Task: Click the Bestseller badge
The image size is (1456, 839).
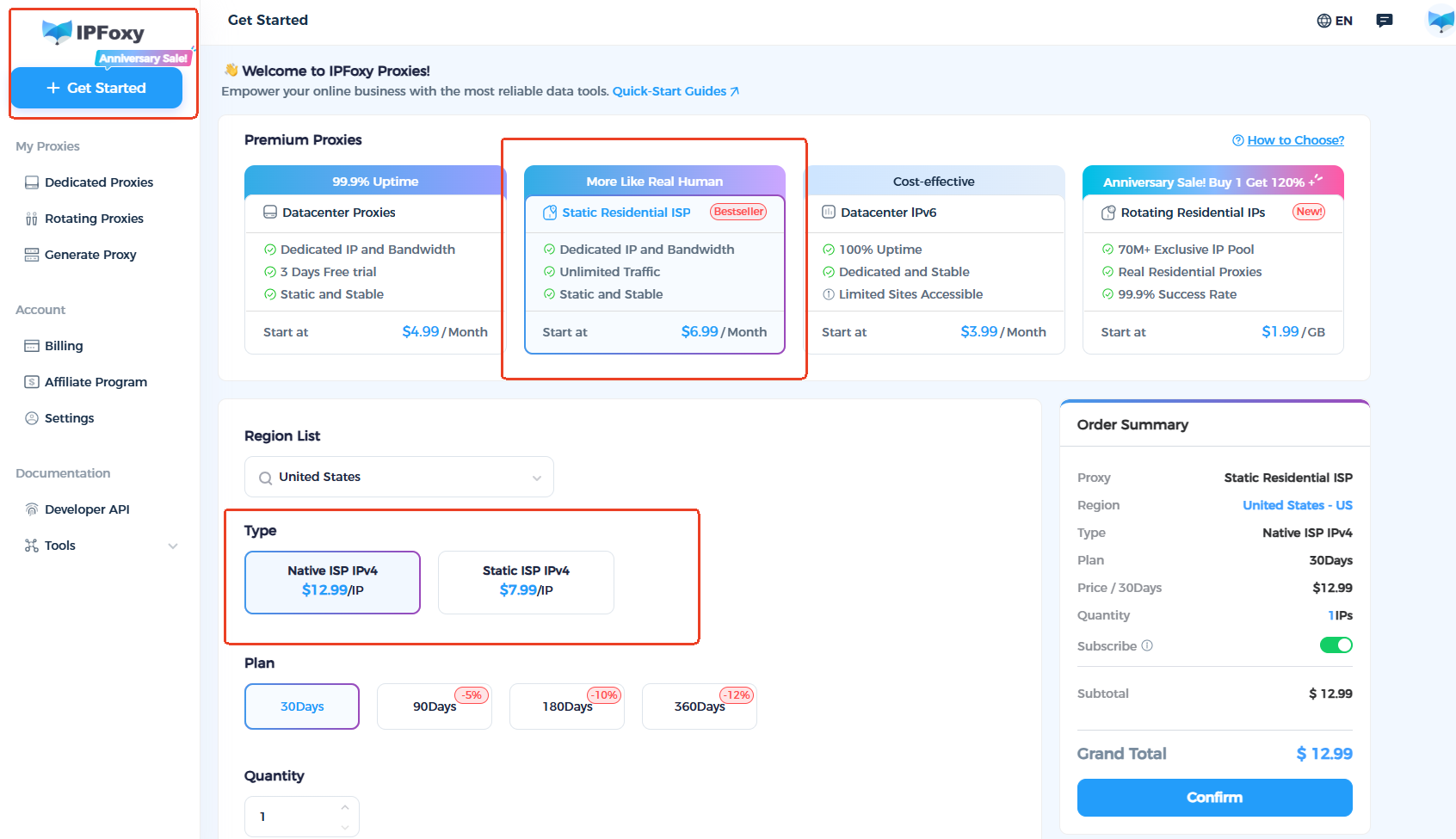Action: (x=738, y=212)
